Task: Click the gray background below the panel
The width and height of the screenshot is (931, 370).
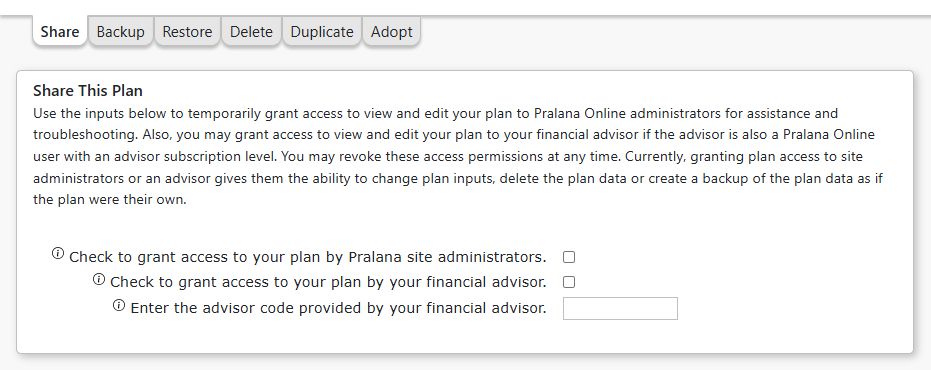Action: pyautogui.click(x=466, y=363)
